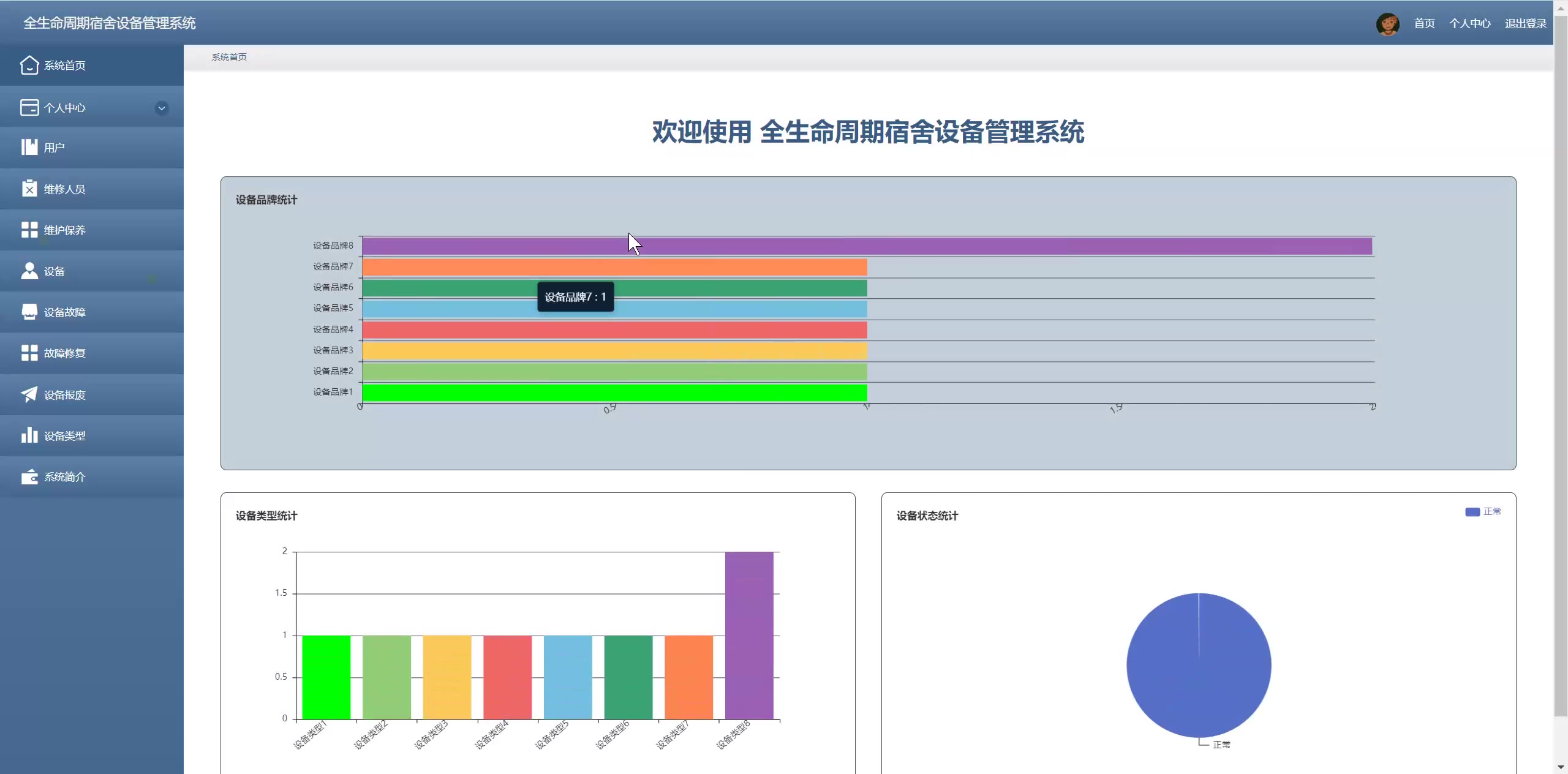Image resolution: width=1568 pixels, height=774 pixels.
Task: Click the person icon beside 设备
Action: click(x=29, y=271)
